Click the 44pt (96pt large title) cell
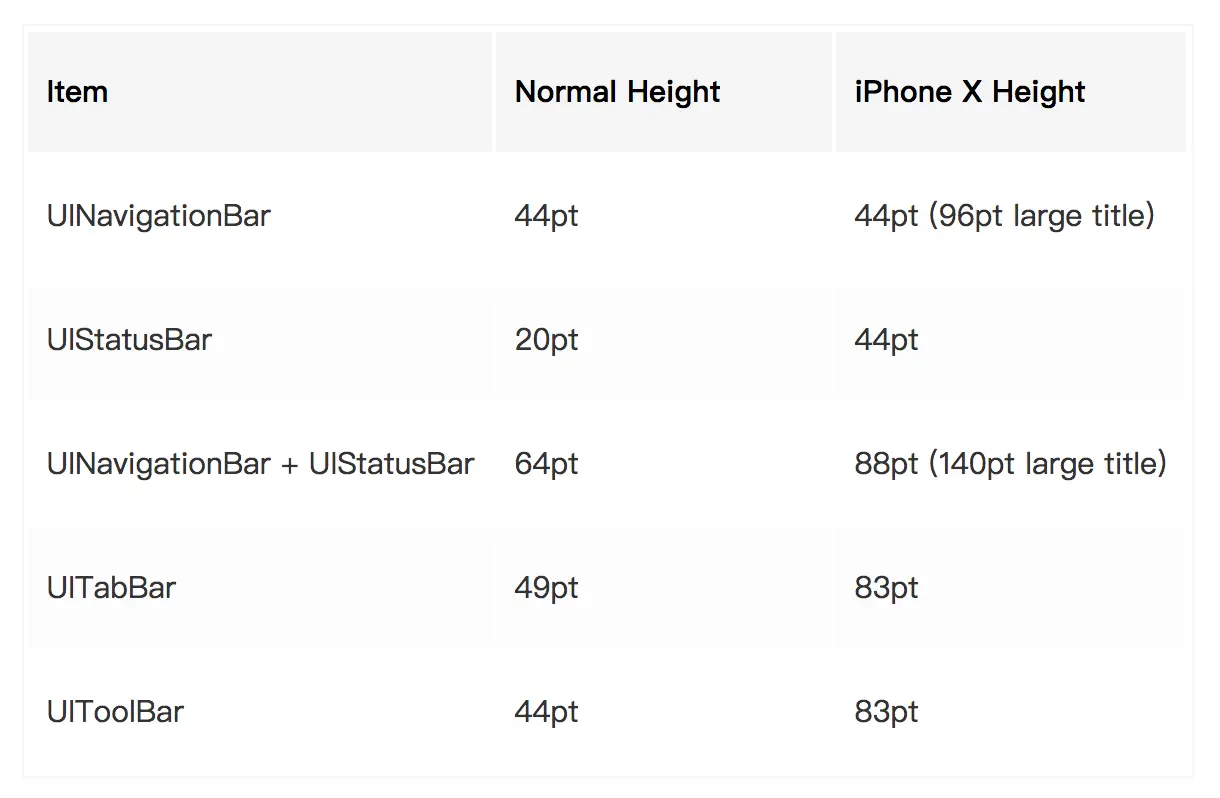This screenshot has height=798, width=1220. (1004, 216)
